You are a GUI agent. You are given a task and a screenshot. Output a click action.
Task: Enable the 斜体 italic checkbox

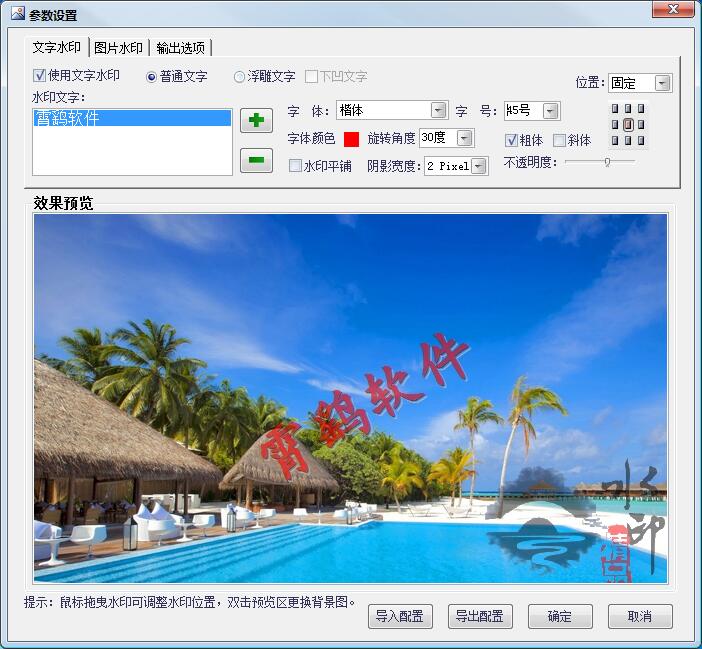(x=559, y=141)
